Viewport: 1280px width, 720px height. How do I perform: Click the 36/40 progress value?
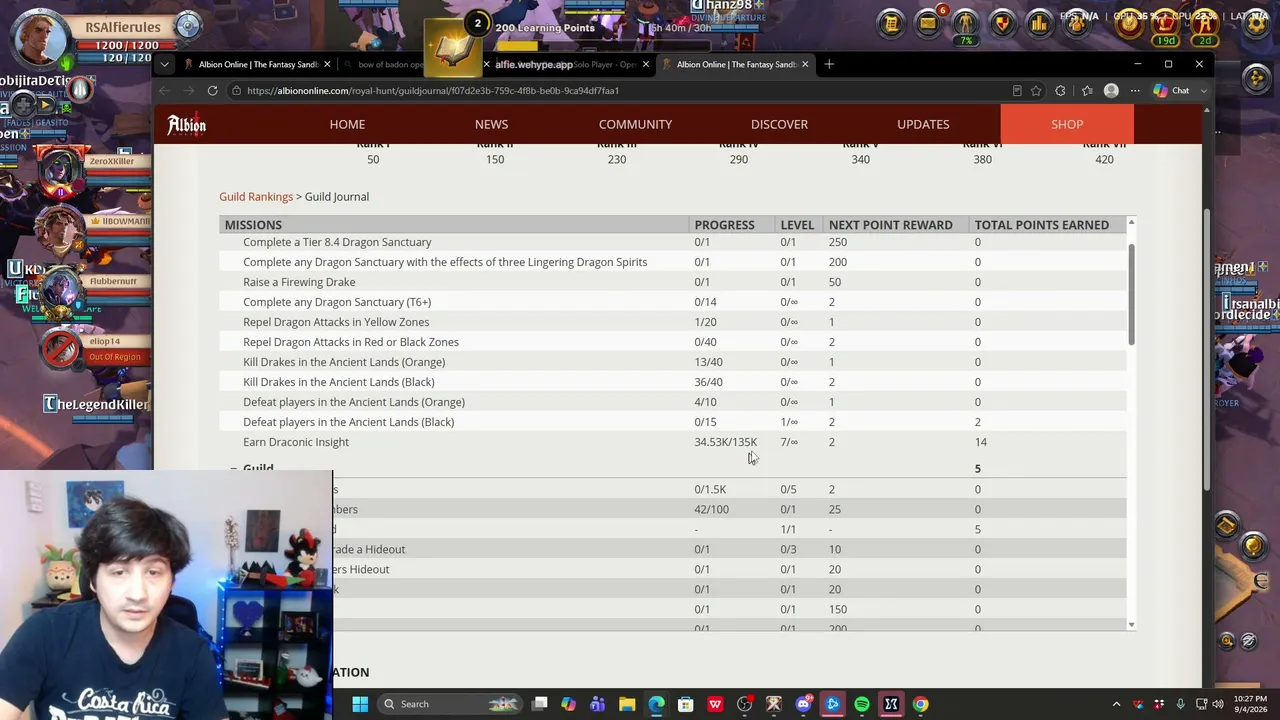[x=708, y=382]
